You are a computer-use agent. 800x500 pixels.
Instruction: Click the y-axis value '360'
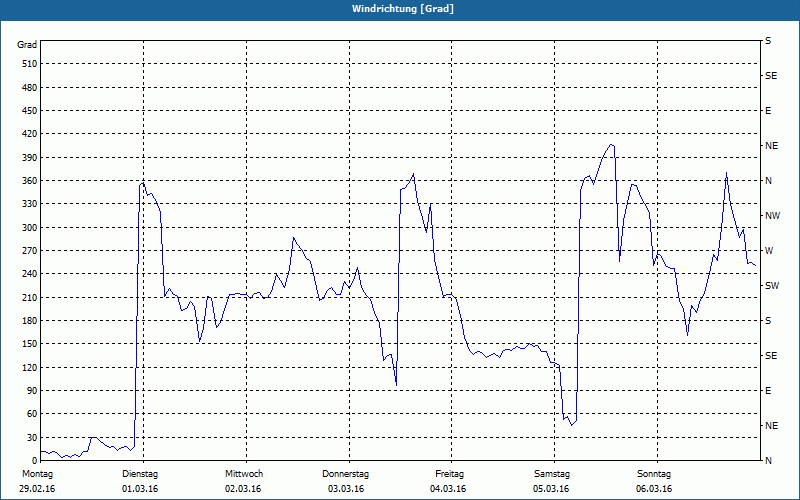(x=30, y=181)
